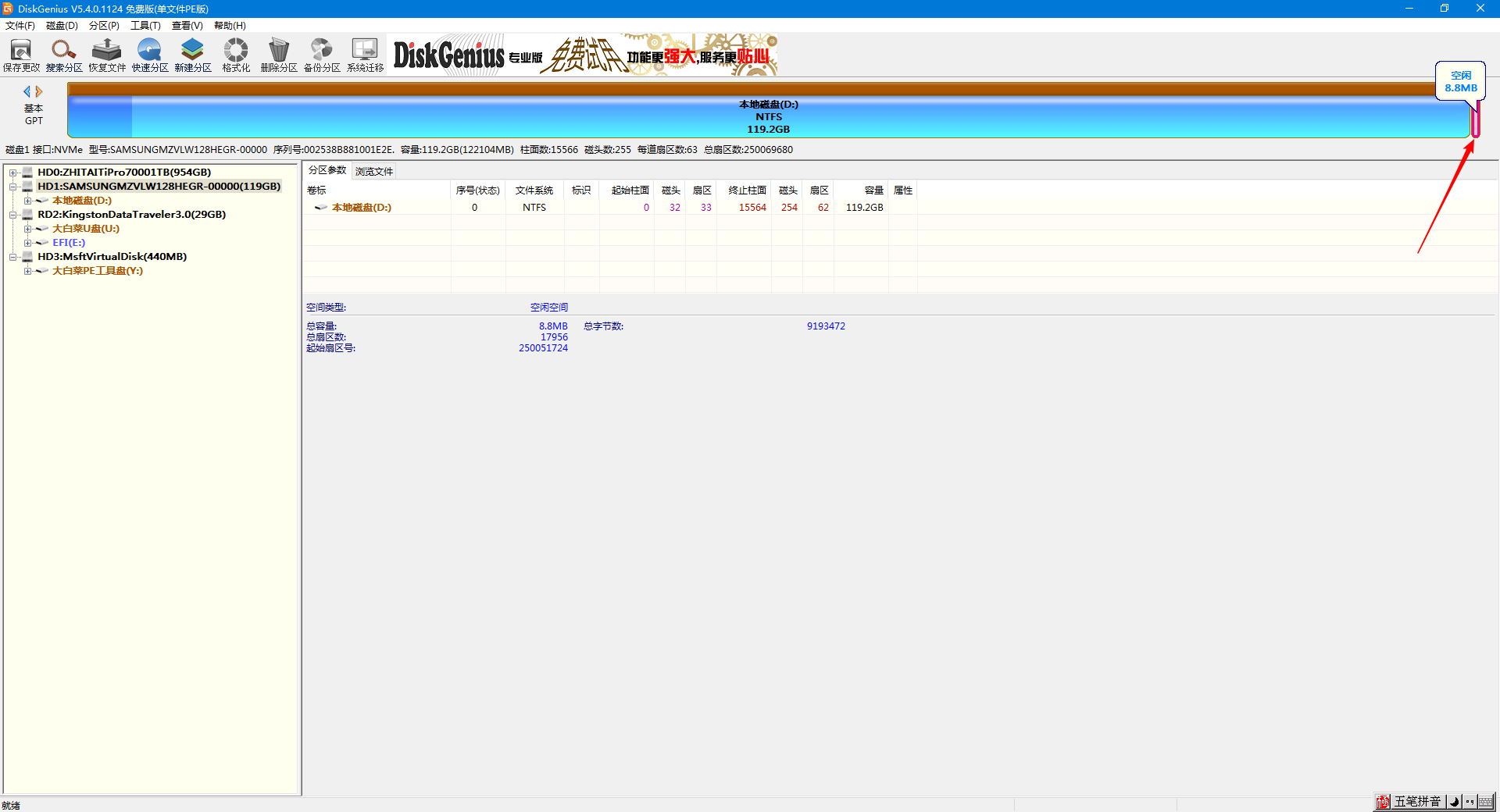
Task: Open the 帮助(H) menu
Action: point(230,26)
